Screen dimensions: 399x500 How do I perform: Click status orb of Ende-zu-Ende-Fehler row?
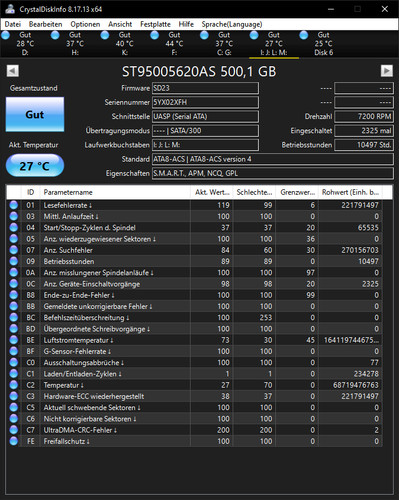tap(14, 295)
